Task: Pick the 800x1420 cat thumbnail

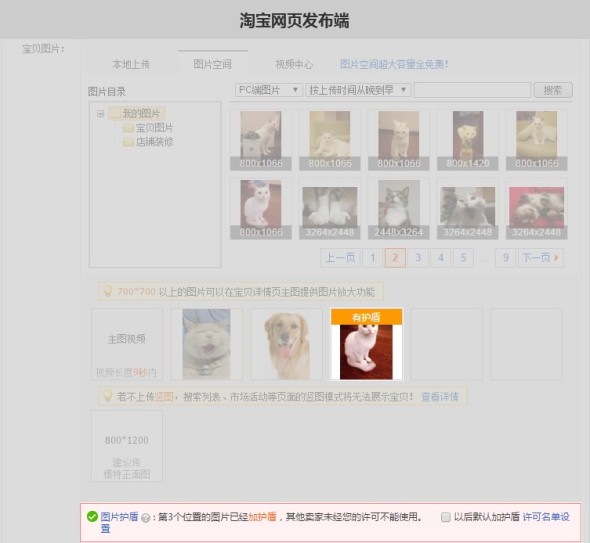Action: click(x=468, y=140)
